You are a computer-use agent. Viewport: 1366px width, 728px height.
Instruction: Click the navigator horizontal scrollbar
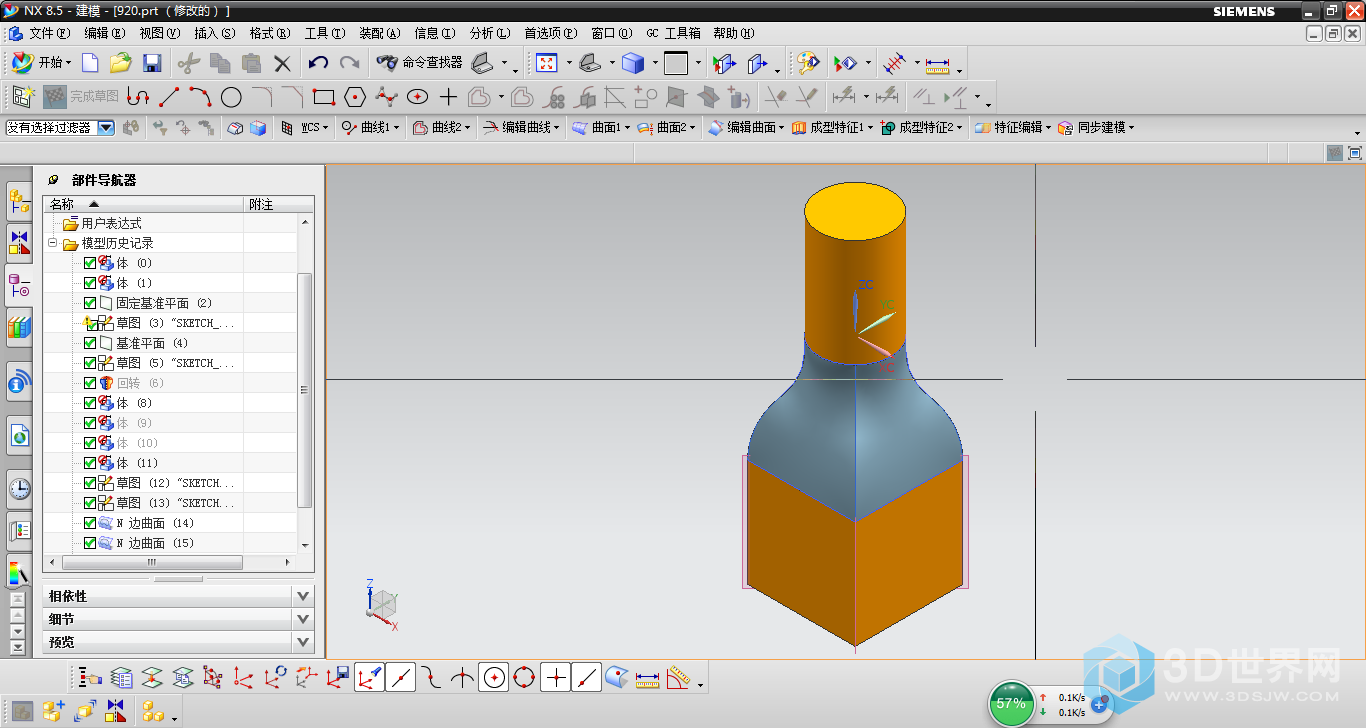[152, 562]
